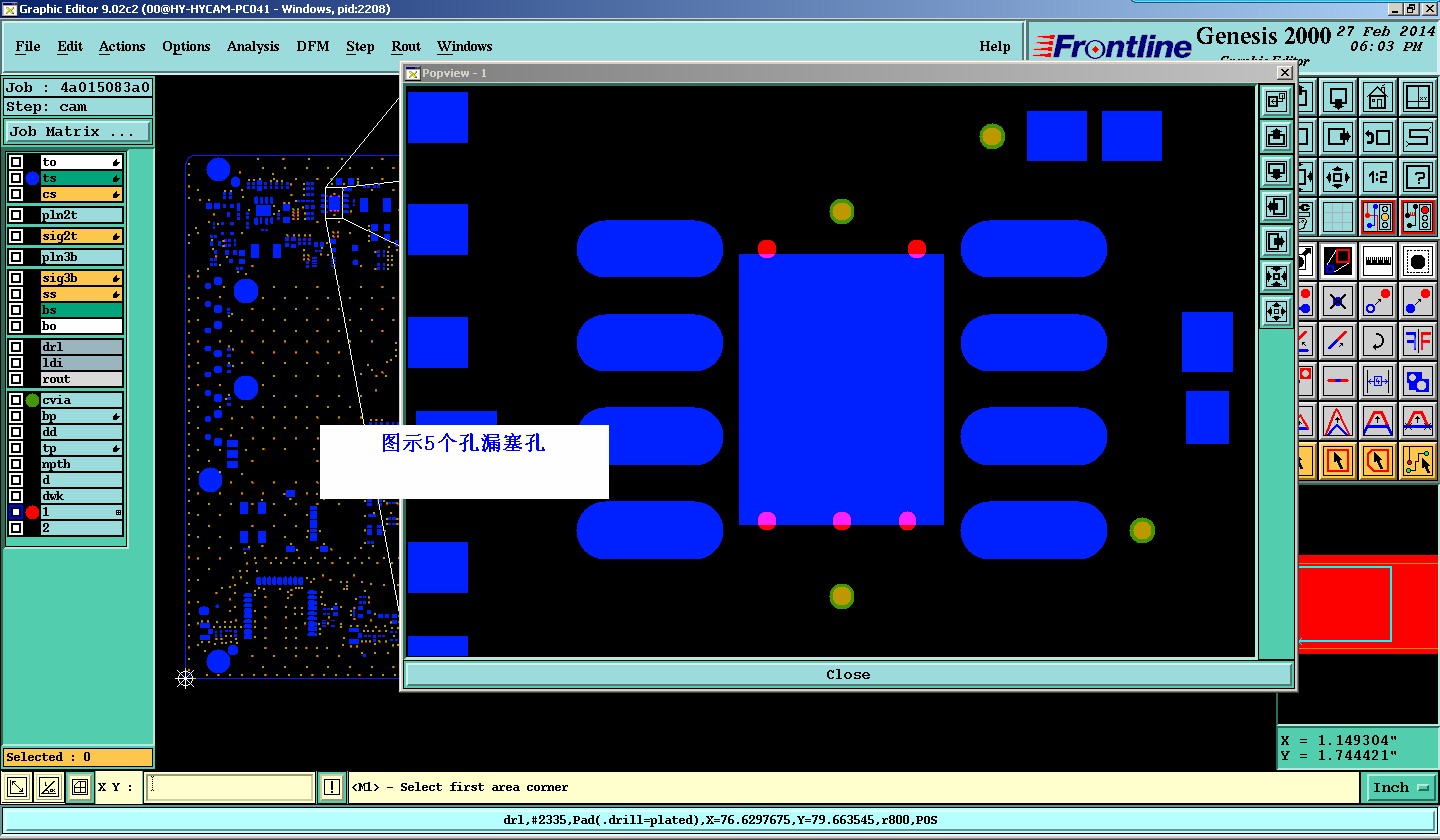The height and width of the screenshot is (840, 1440).
Task: Click the black-red square diagonal icon
Action: tap(1339, 261)
